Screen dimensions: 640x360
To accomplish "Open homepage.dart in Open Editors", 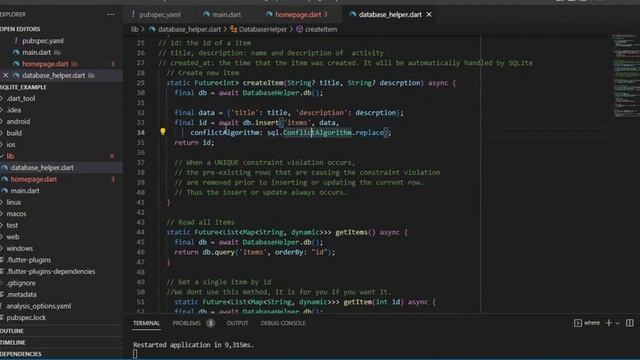I will (45, 64).
